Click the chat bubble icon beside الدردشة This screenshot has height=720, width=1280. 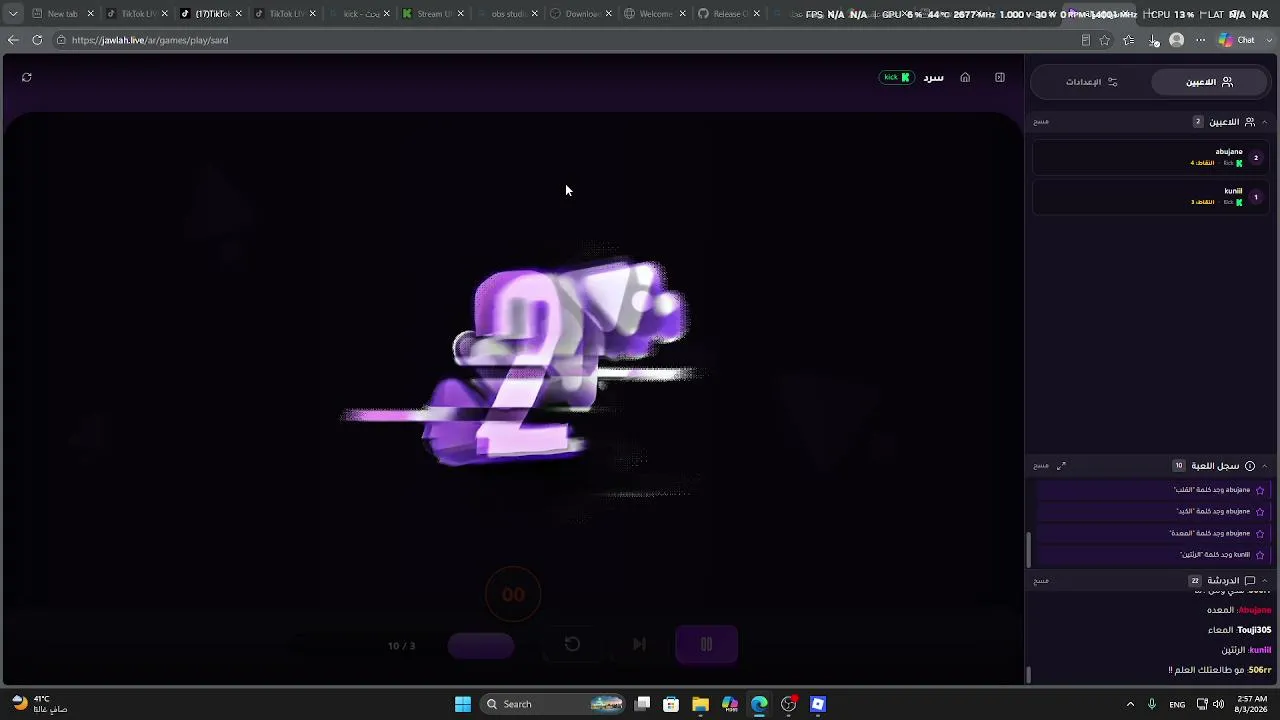tap(1250, 581)
